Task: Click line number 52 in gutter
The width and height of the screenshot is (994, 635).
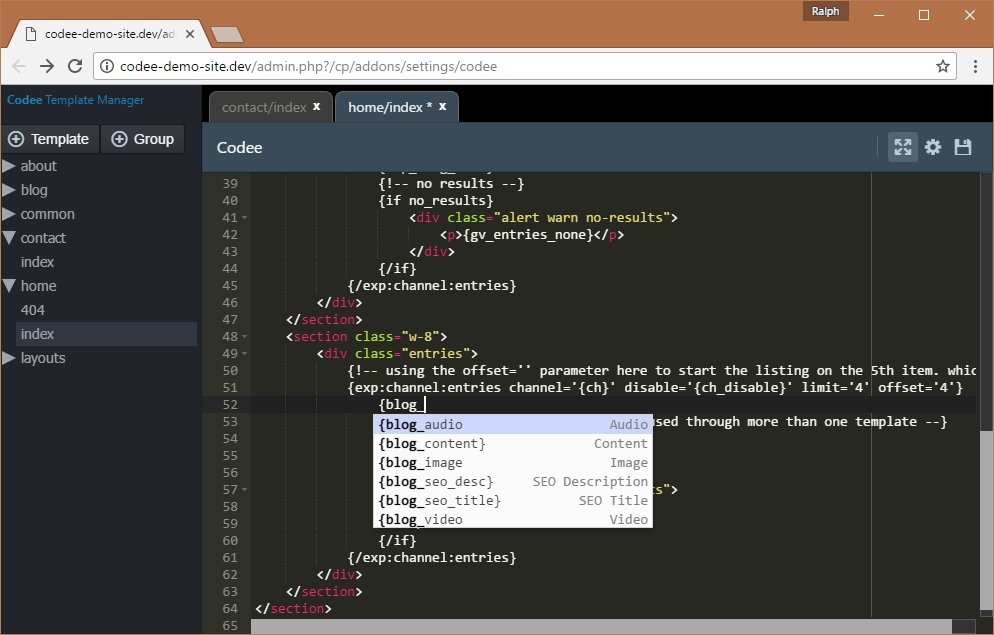Action: [230, 405]
